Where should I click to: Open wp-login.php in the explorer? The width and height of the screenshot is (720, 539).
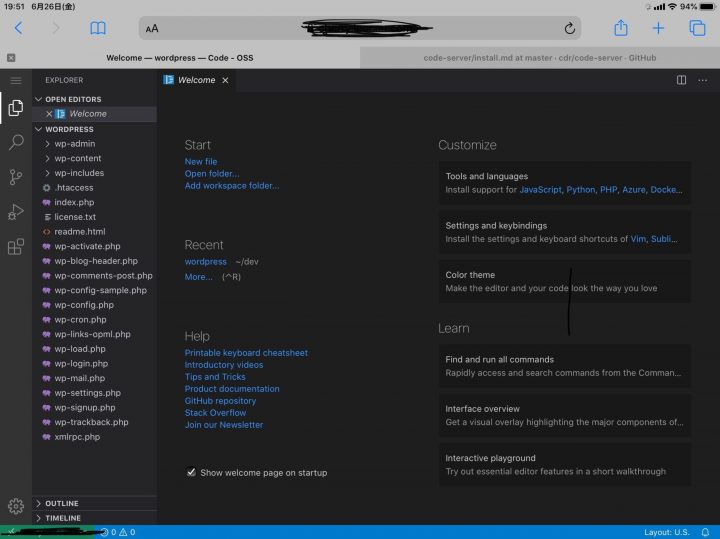[x=95, y=364]
